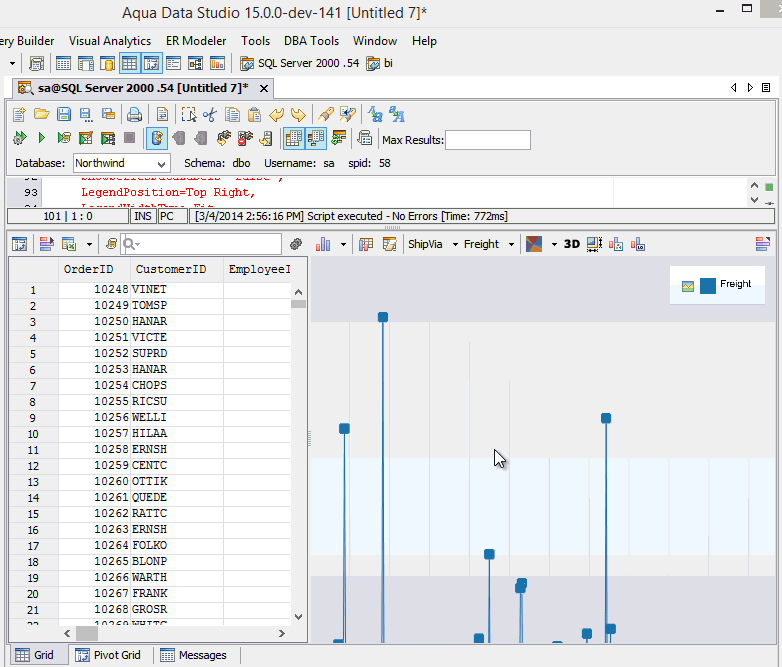Open the tab list button at top right
The height and width of the screenshot is (667, 782).
coord(766,88)
